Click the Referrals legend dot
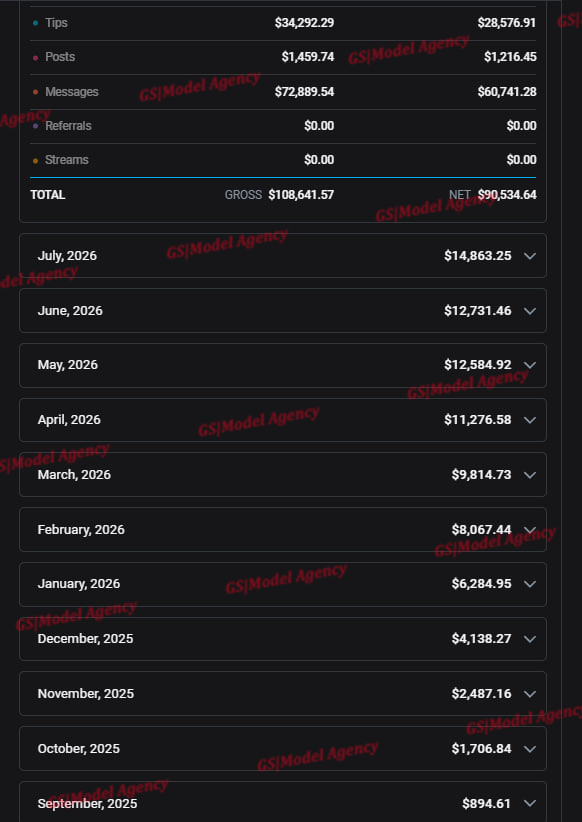 tap(35, 126)
